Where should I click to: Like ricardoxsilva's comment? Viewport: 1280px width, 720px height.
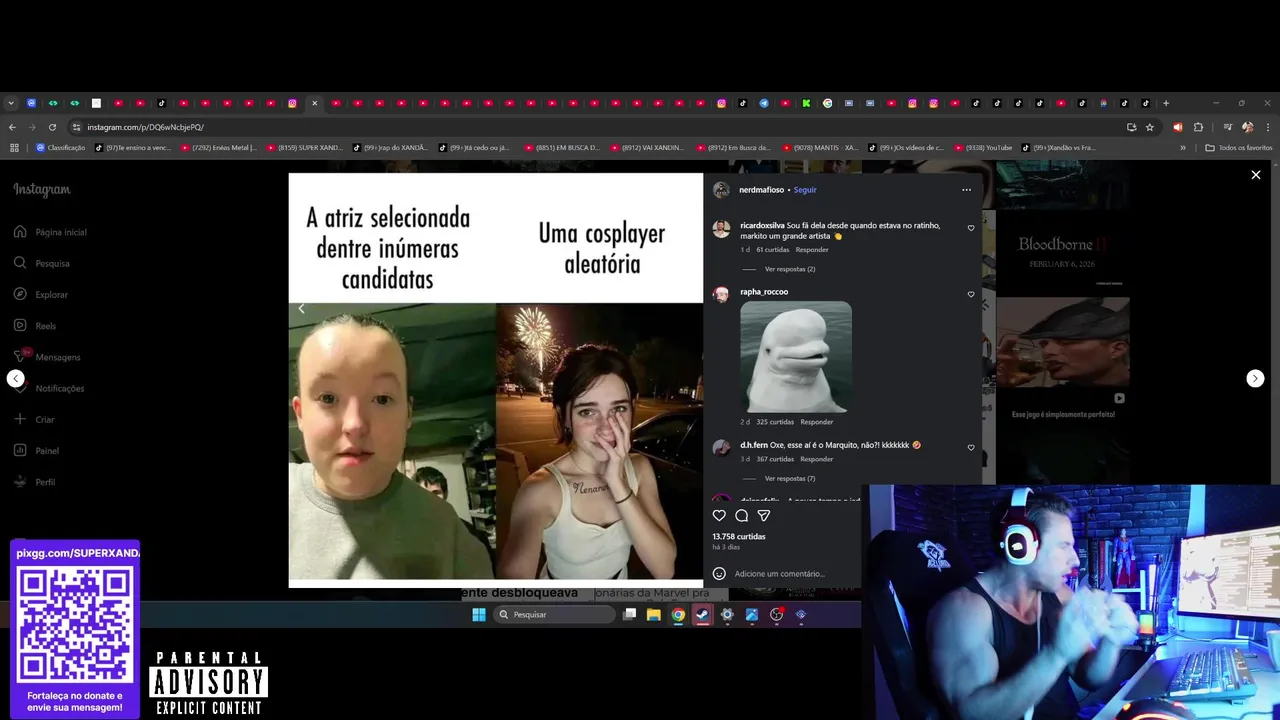pos(971,228)
